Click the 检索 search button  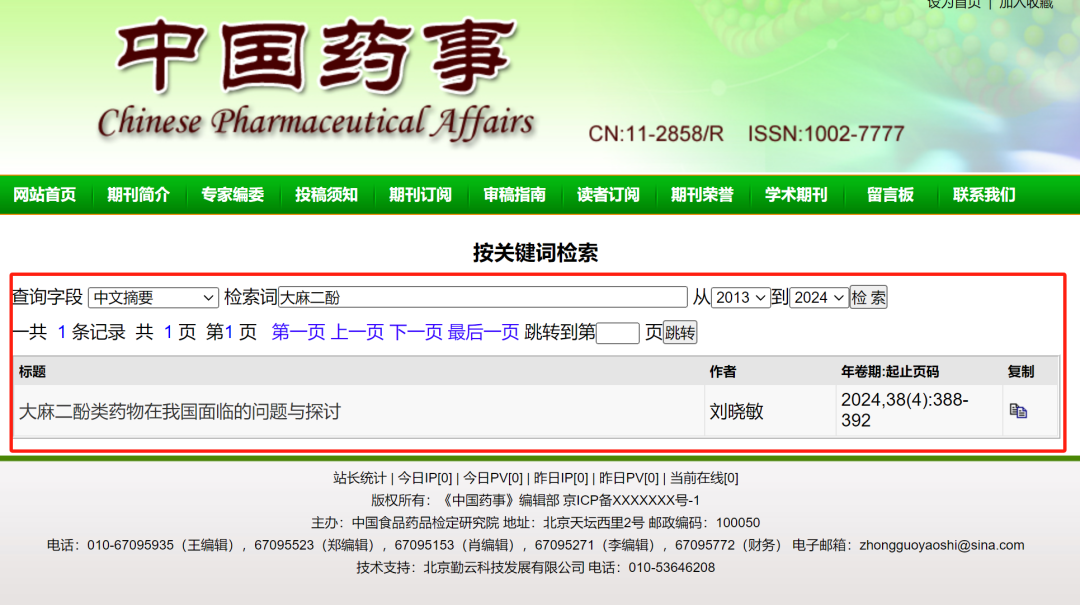867,297
